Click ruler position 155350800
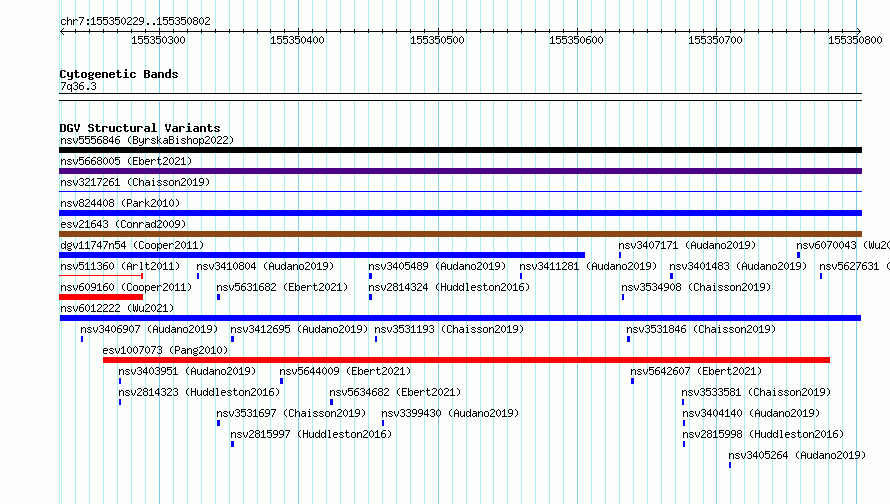Screen dimensions: 890x504 tap(855, 40)
